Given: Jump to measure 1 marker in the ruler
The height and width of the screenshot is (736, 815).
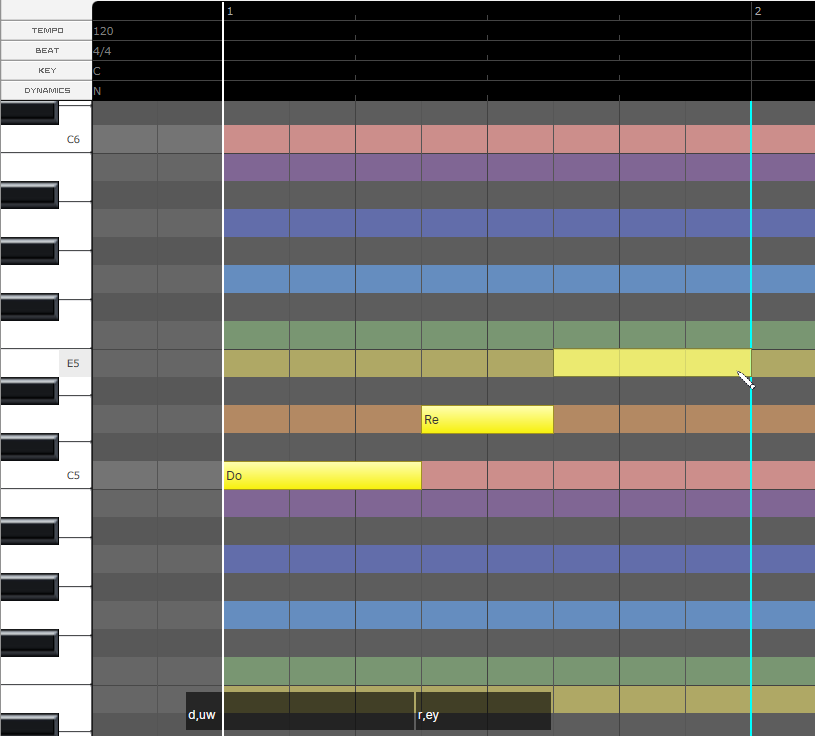Looking at the screenshot, I should 230,11.
